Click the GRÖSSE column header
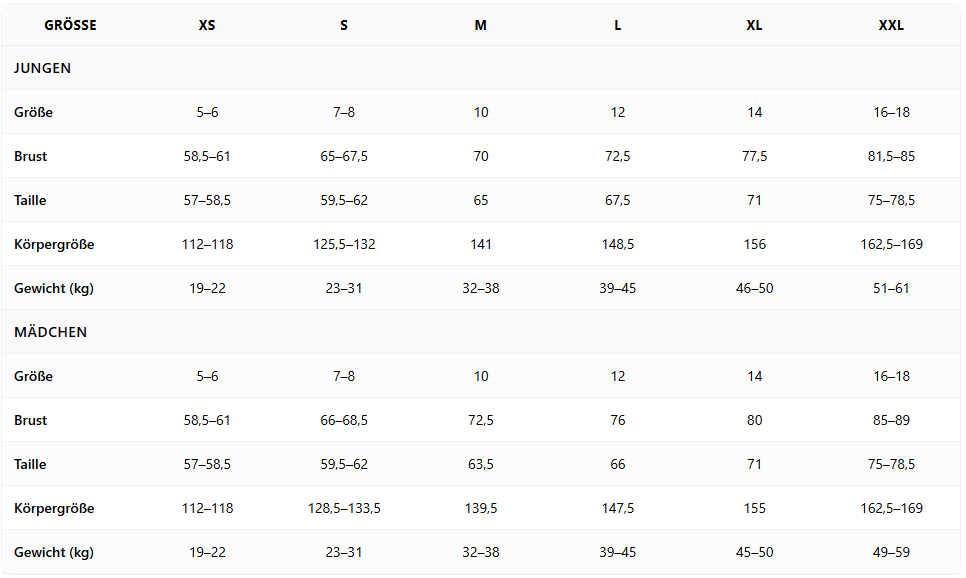This screenshot has height=578, width=966. tap(70, 25)
